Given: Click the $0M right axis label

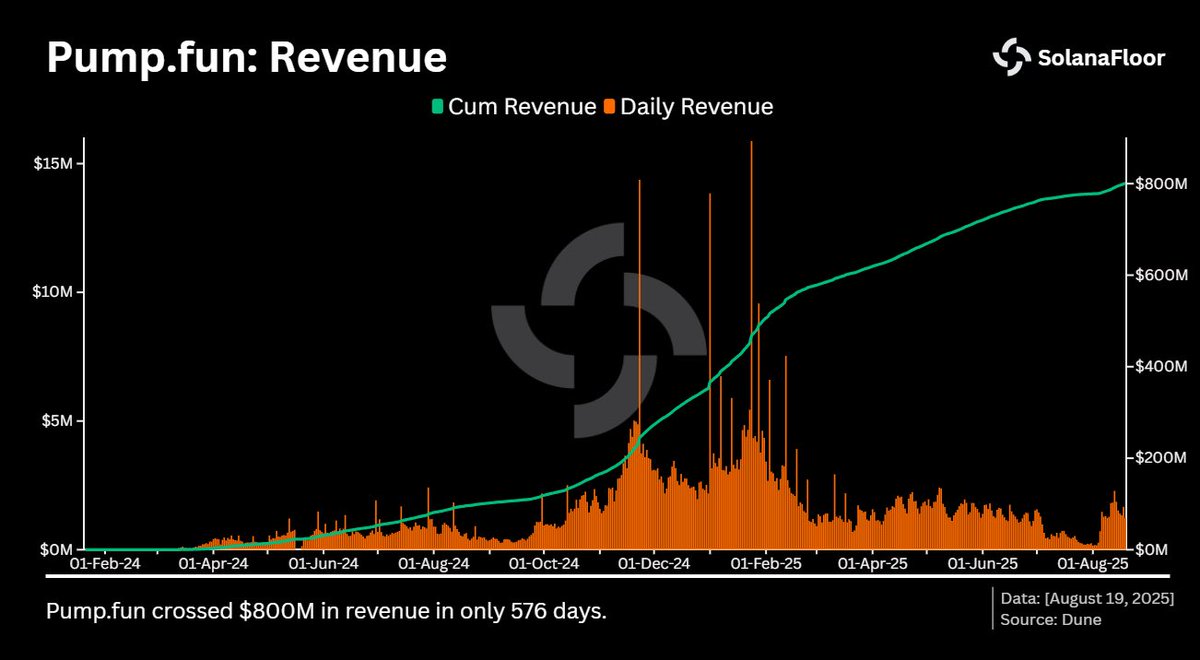Looking at the screenshot, I should 1153,550.
